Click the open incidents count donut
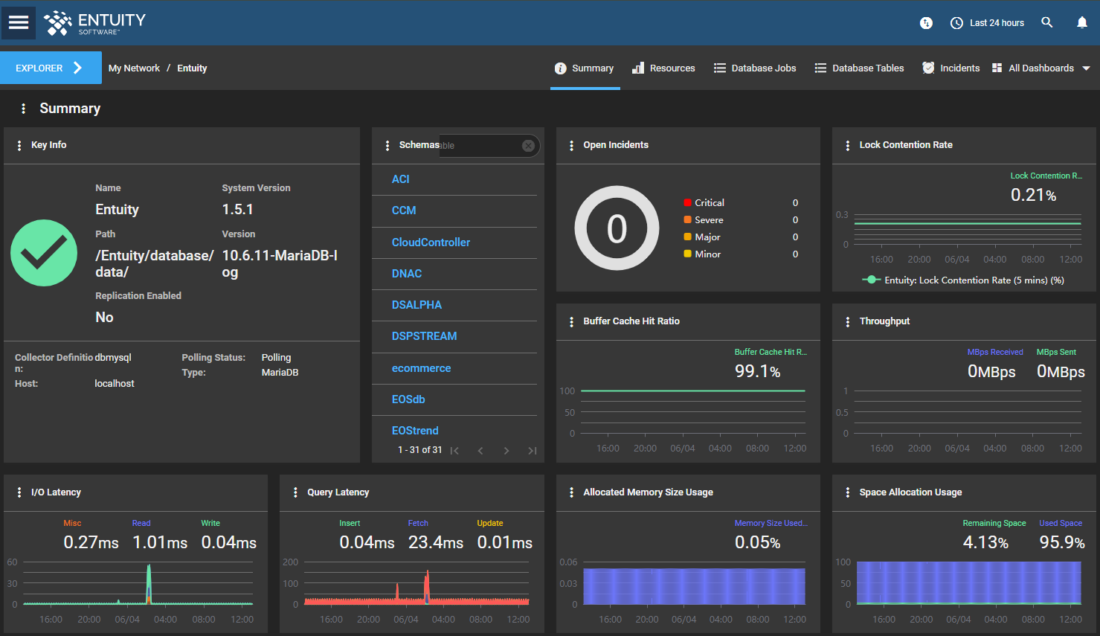This screenshot has width=1100, height=636. click(617, 228)
